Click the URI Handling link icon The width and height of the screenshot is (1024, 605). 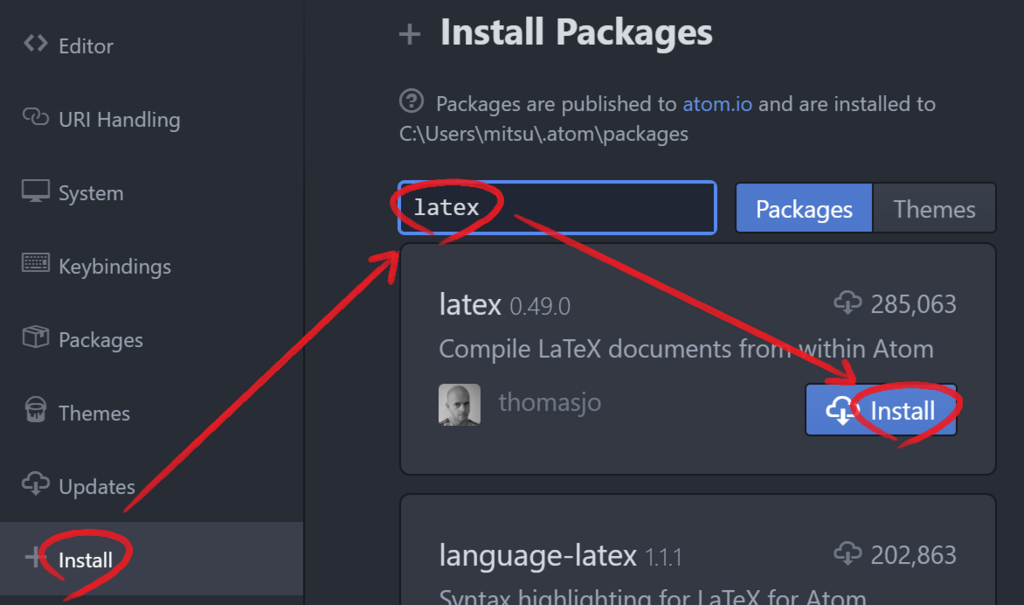pyautogui.click(x=35, y=118)
